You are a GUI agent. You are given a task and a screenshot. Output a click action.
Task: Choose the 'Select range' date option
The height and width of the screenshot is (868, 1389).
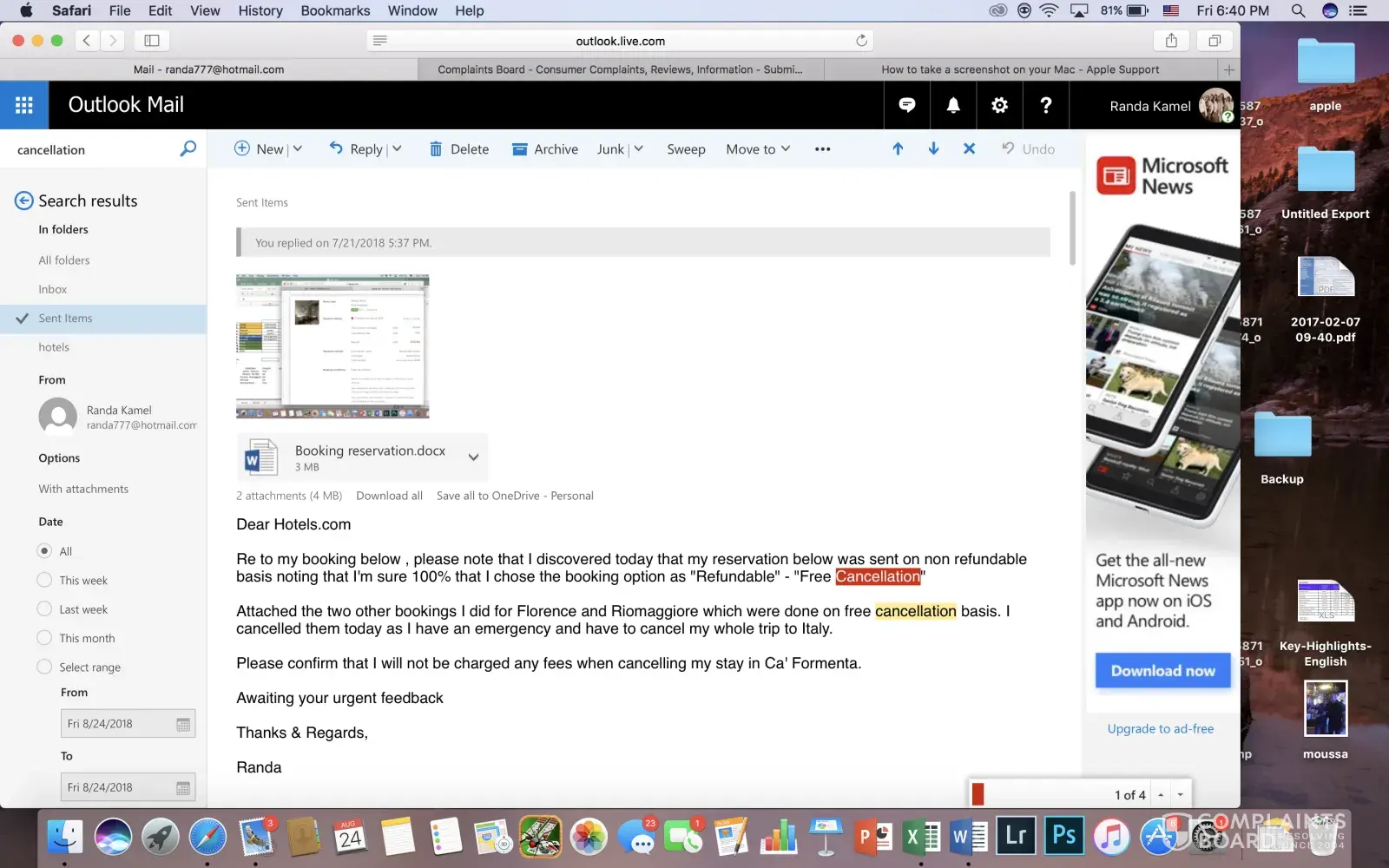coord(44,667)
